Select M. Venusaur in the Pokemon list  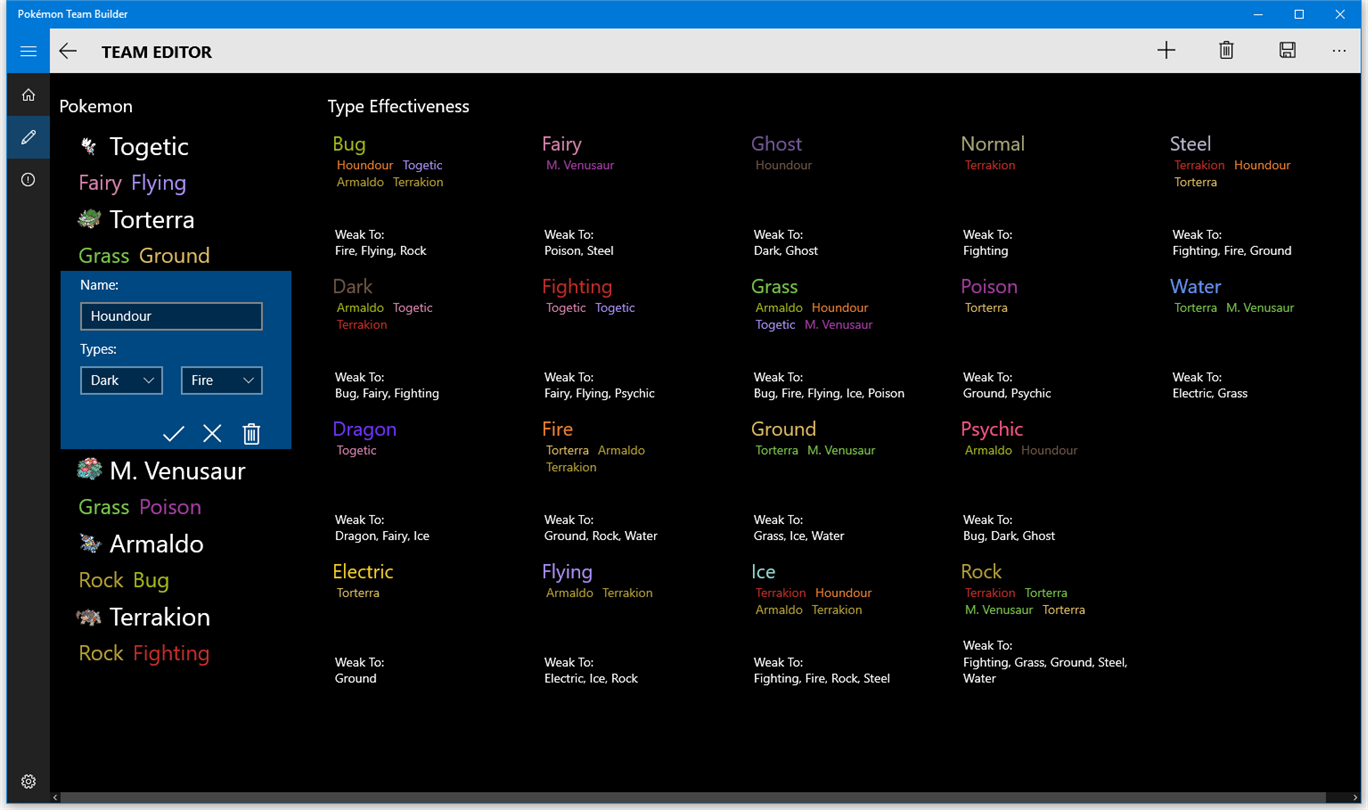[x=177, y=471]
